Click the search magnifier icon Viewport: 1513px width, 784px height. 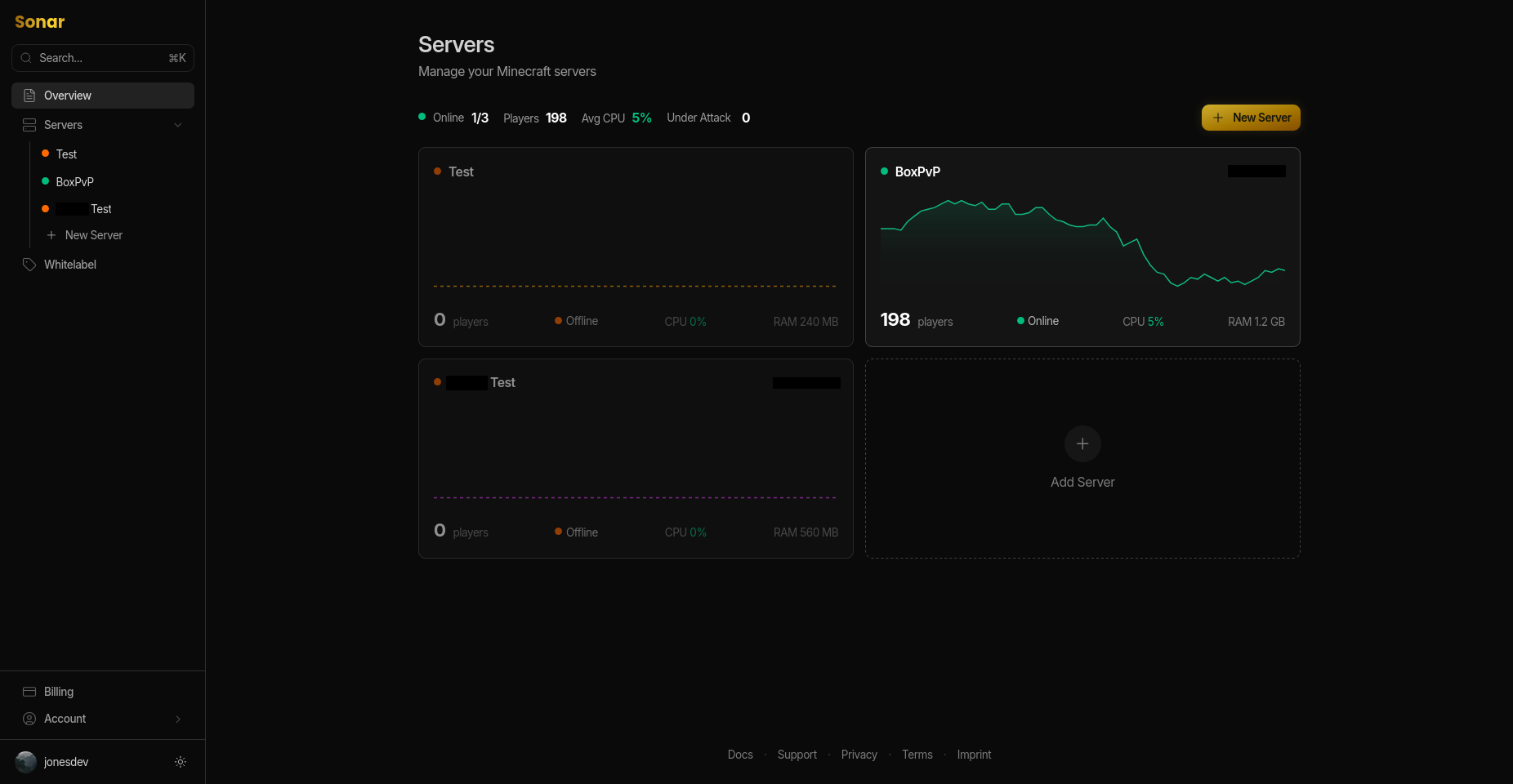(26, 58)
